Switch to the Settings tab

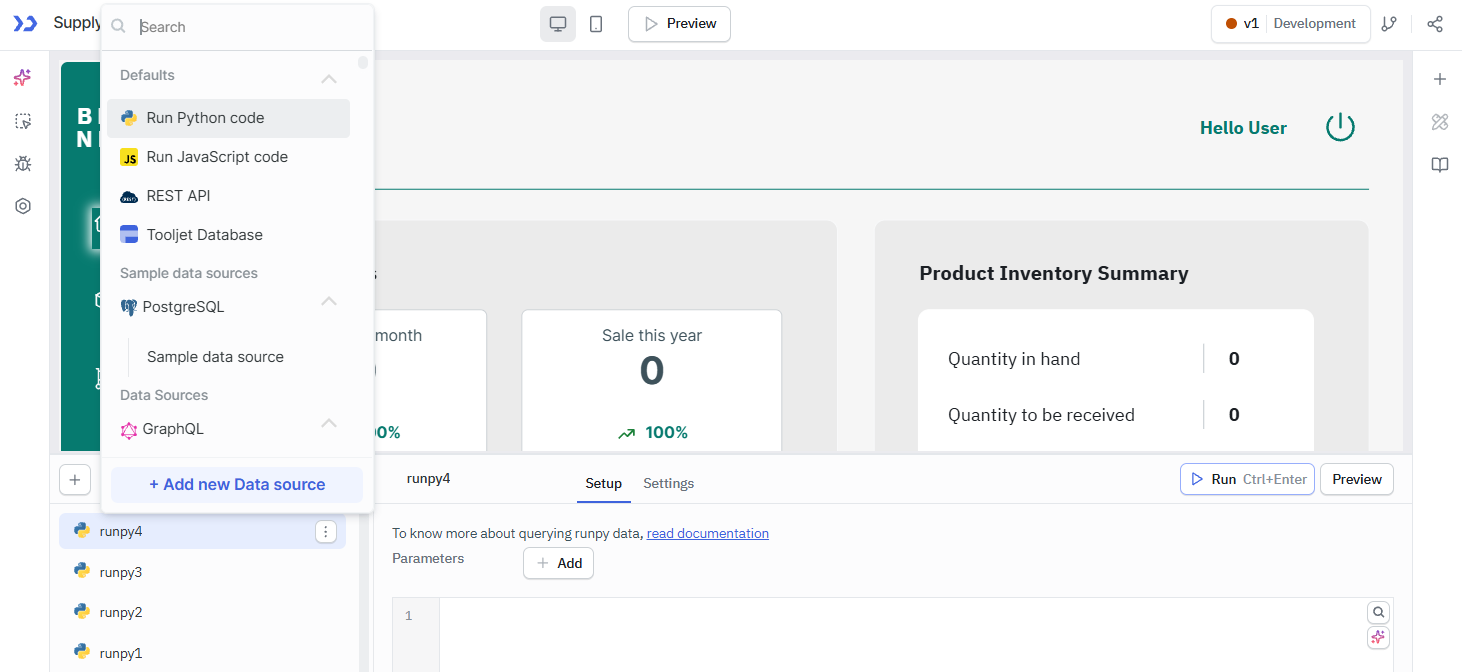[x=668, y=483]
